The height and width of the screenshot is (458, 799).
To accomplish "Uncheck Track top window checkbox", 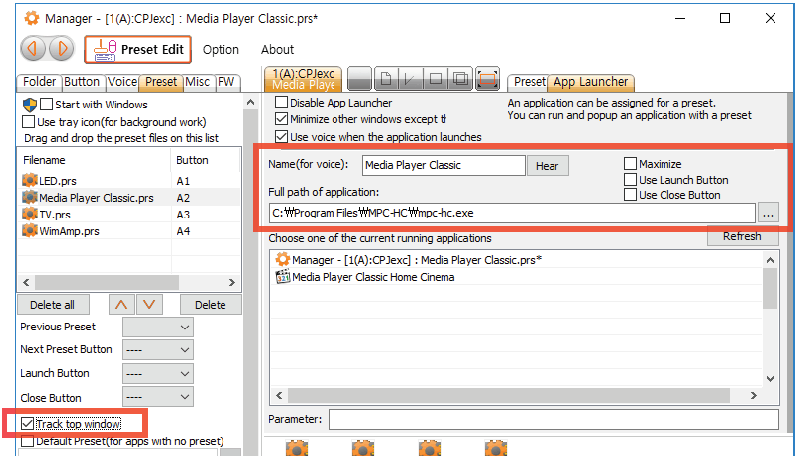I will [x=28, y=424].
